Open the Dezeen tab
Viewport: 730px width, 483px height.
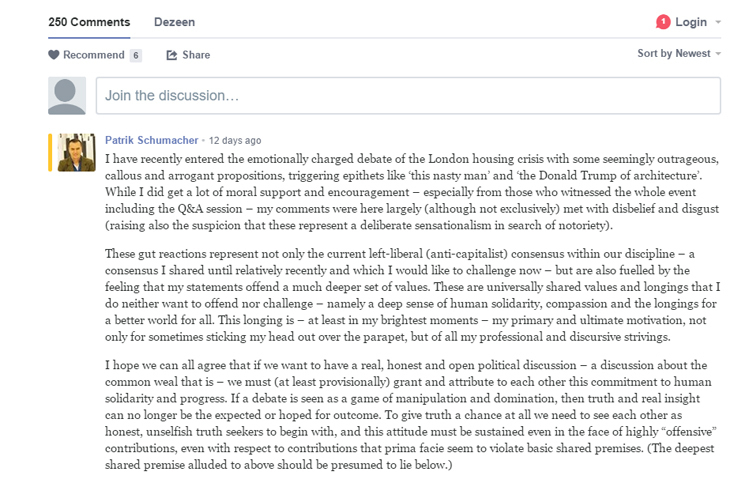click(175, 22)
